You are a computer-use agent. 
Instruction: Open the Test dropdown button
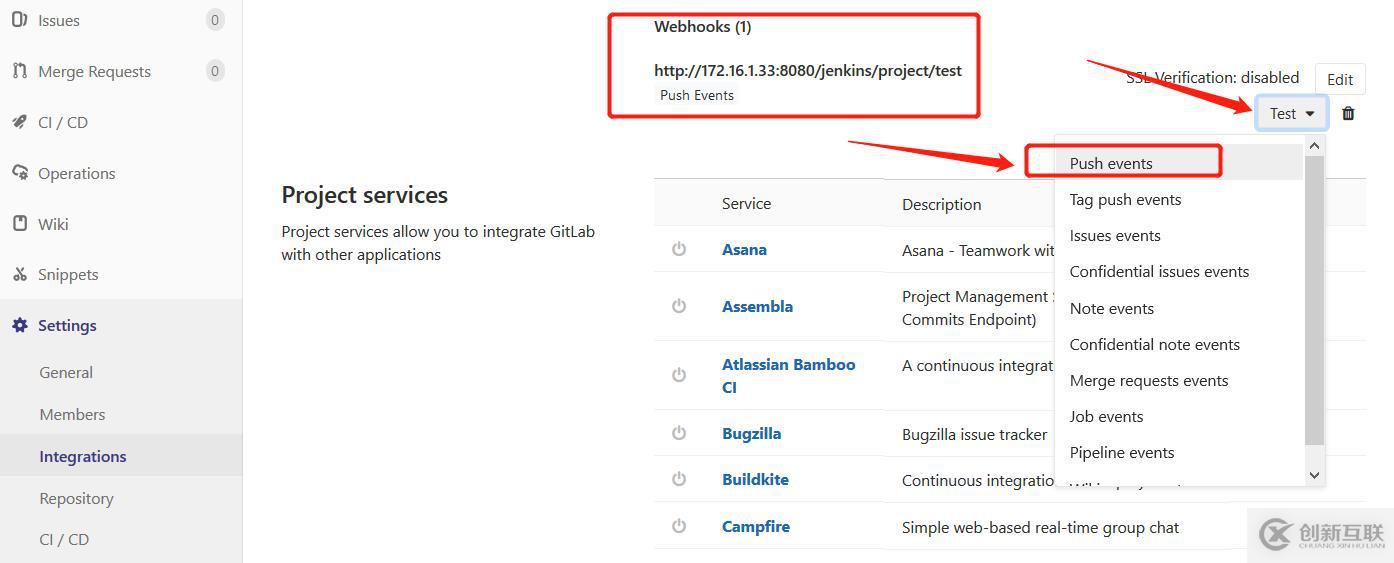click(1292, 113)
